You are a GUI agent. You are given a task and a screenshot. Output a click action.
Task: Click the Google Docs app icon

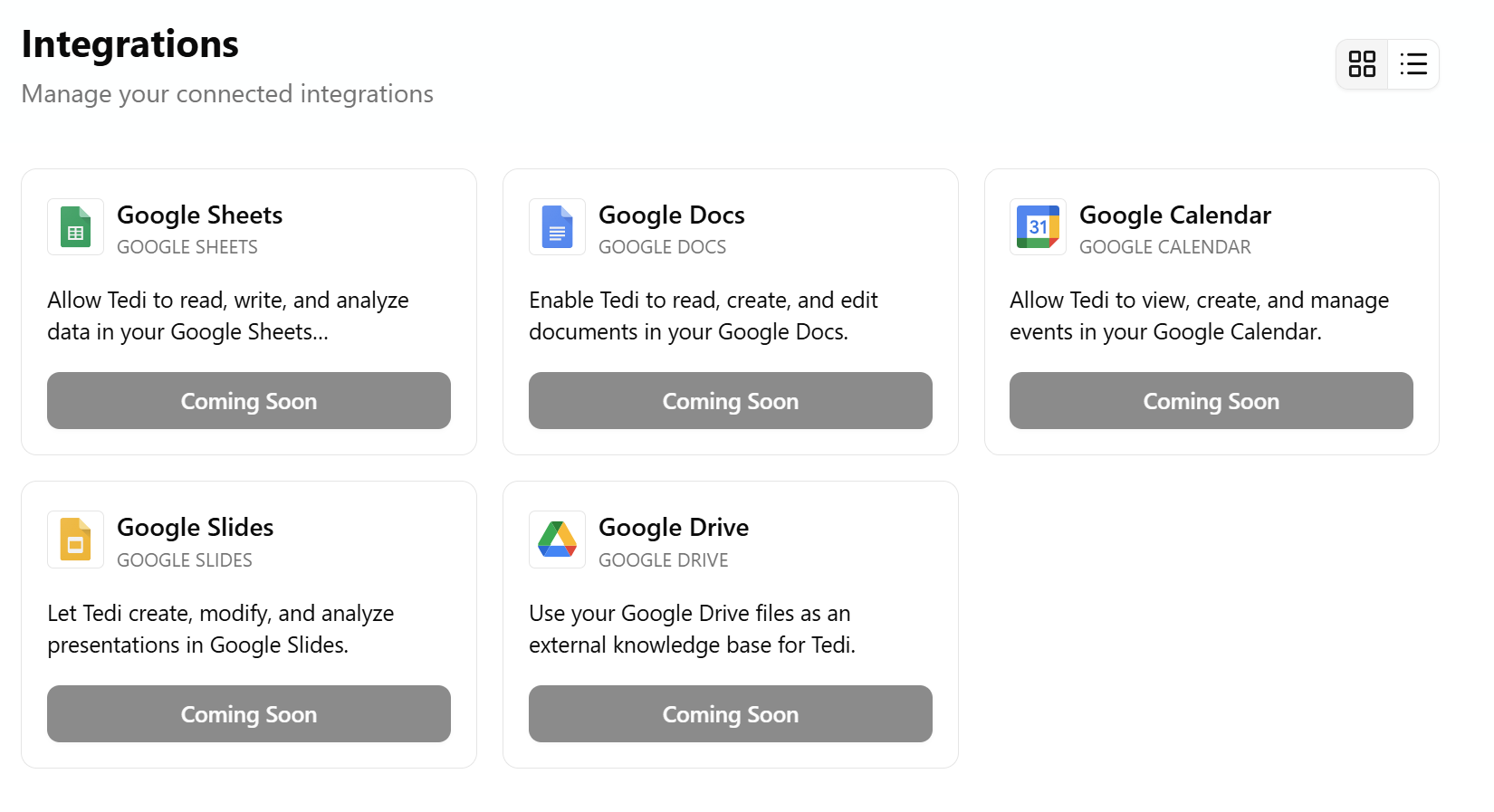point(558,227)
